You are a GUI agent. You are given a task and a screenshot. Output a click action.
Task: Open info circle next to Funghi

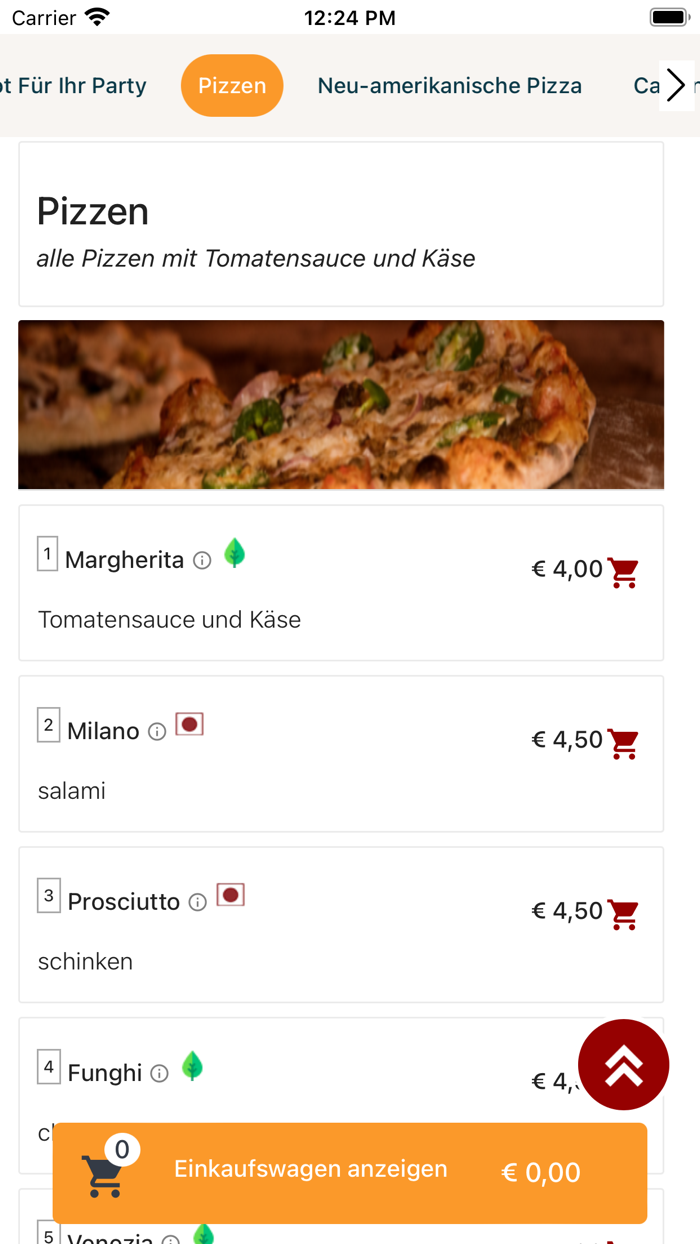click(160, 1072)
